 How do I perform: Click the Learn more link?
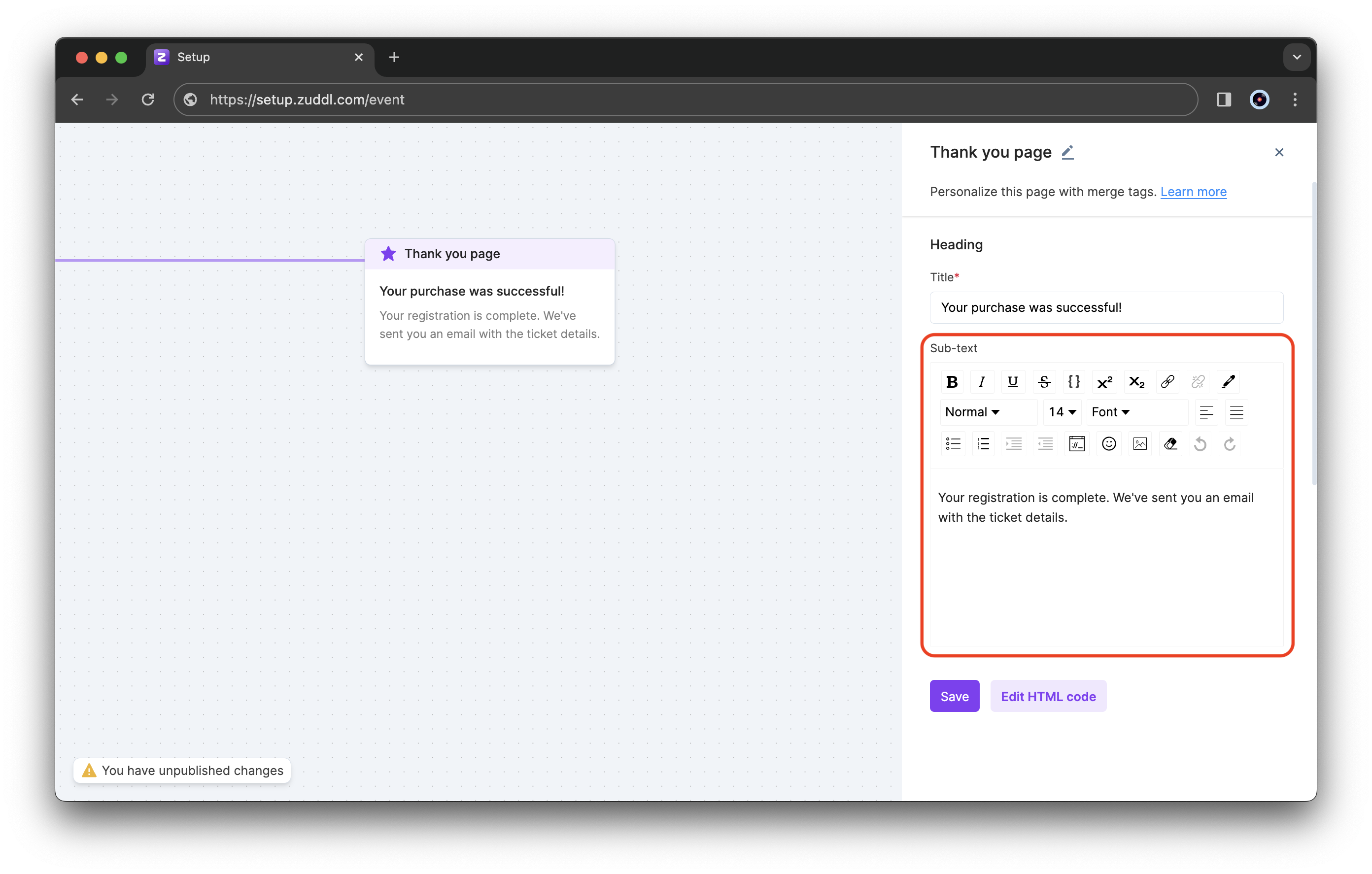[1194, 191]
